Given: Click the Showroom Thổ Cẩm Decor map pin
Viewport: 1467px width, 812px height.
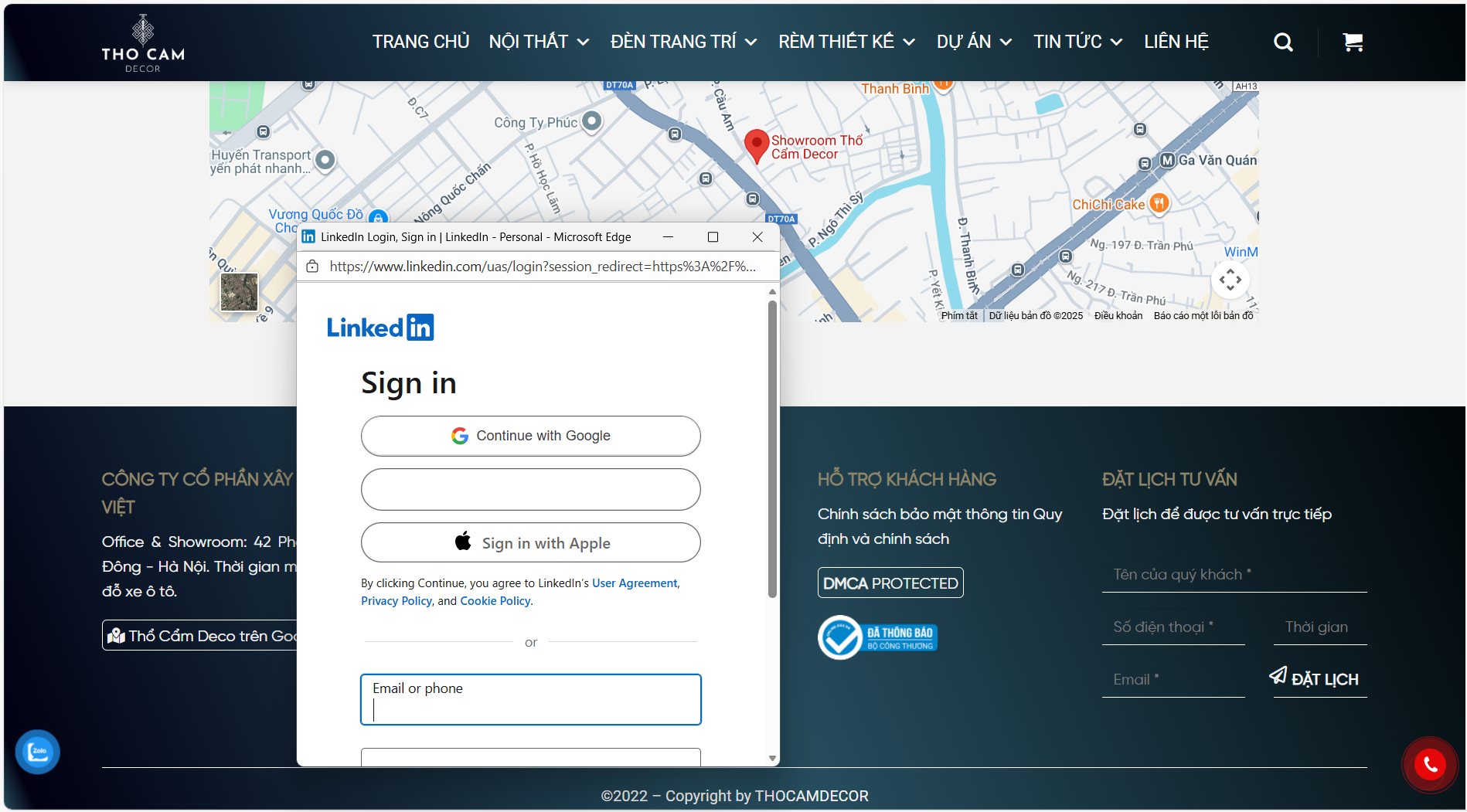Looking at the screenshot, I should click(756, 144).
